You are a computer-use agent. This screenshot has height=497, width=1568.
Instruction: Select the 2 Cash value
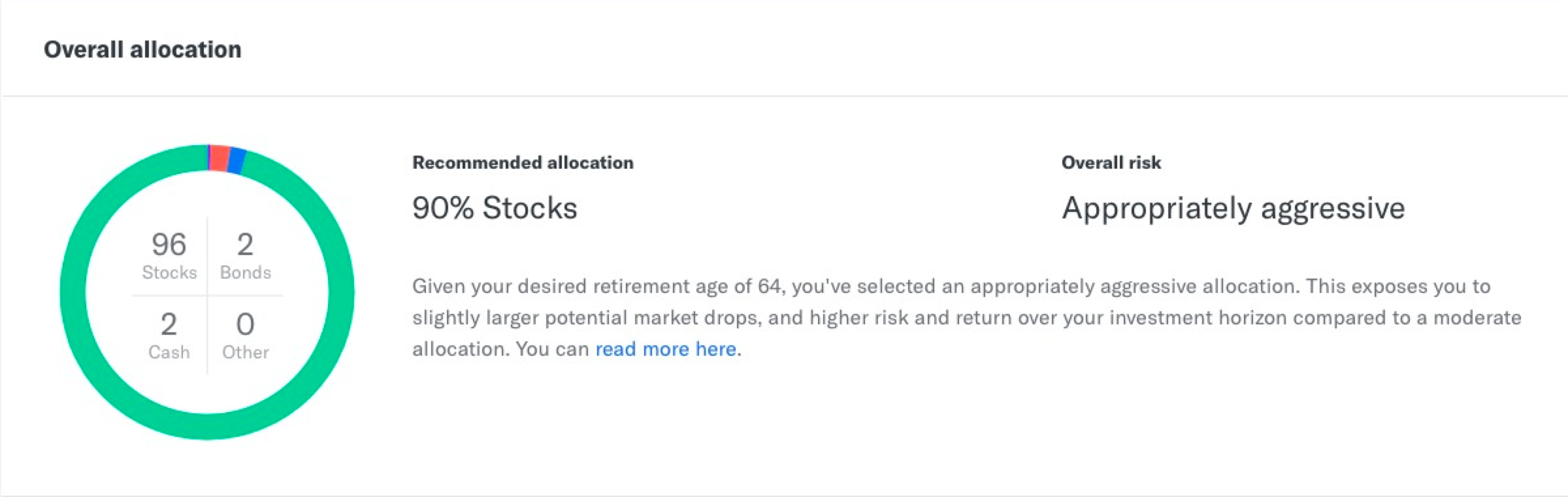[x=169, y=324]
